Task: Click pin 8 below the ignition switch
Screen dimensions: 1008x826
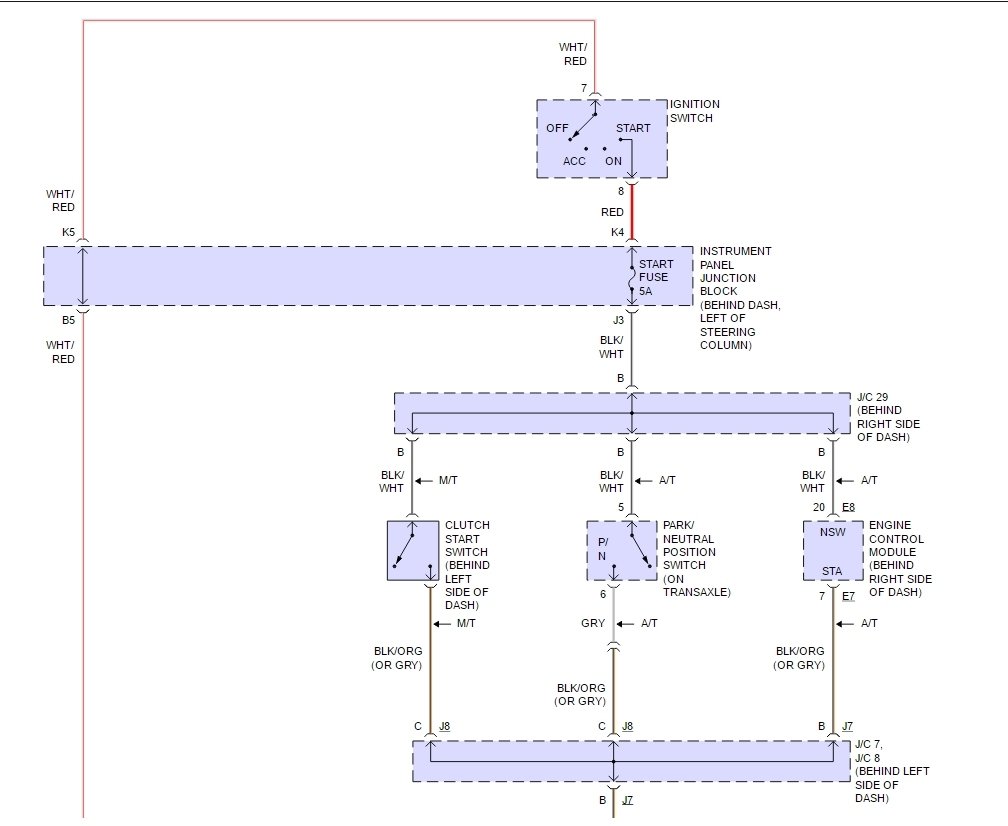Action: (x=620, y=191)
